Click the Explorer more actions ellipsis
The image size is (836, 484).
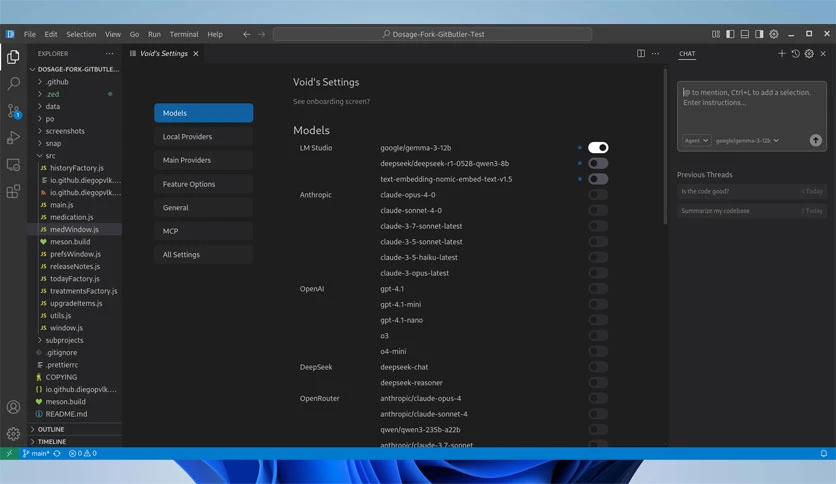coord(109,53)
